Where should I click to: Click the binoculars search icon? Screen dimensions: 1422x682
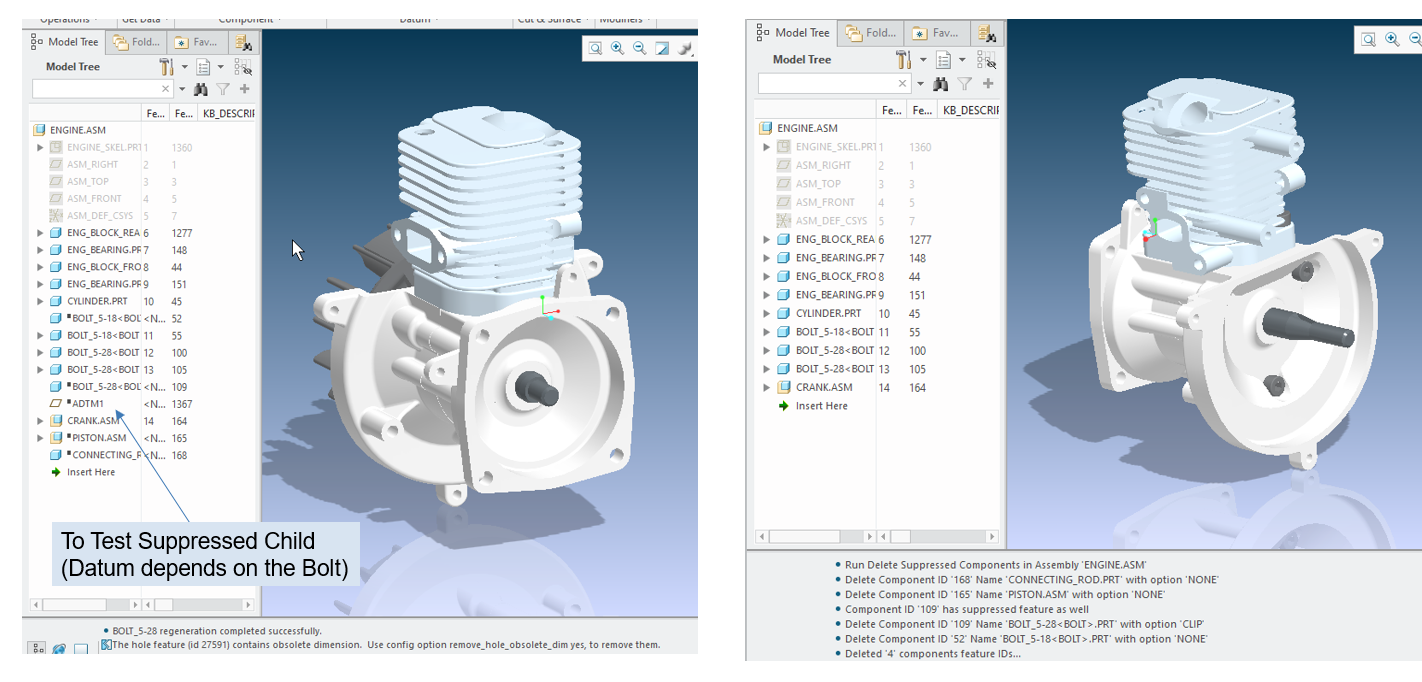coord(201,88)
